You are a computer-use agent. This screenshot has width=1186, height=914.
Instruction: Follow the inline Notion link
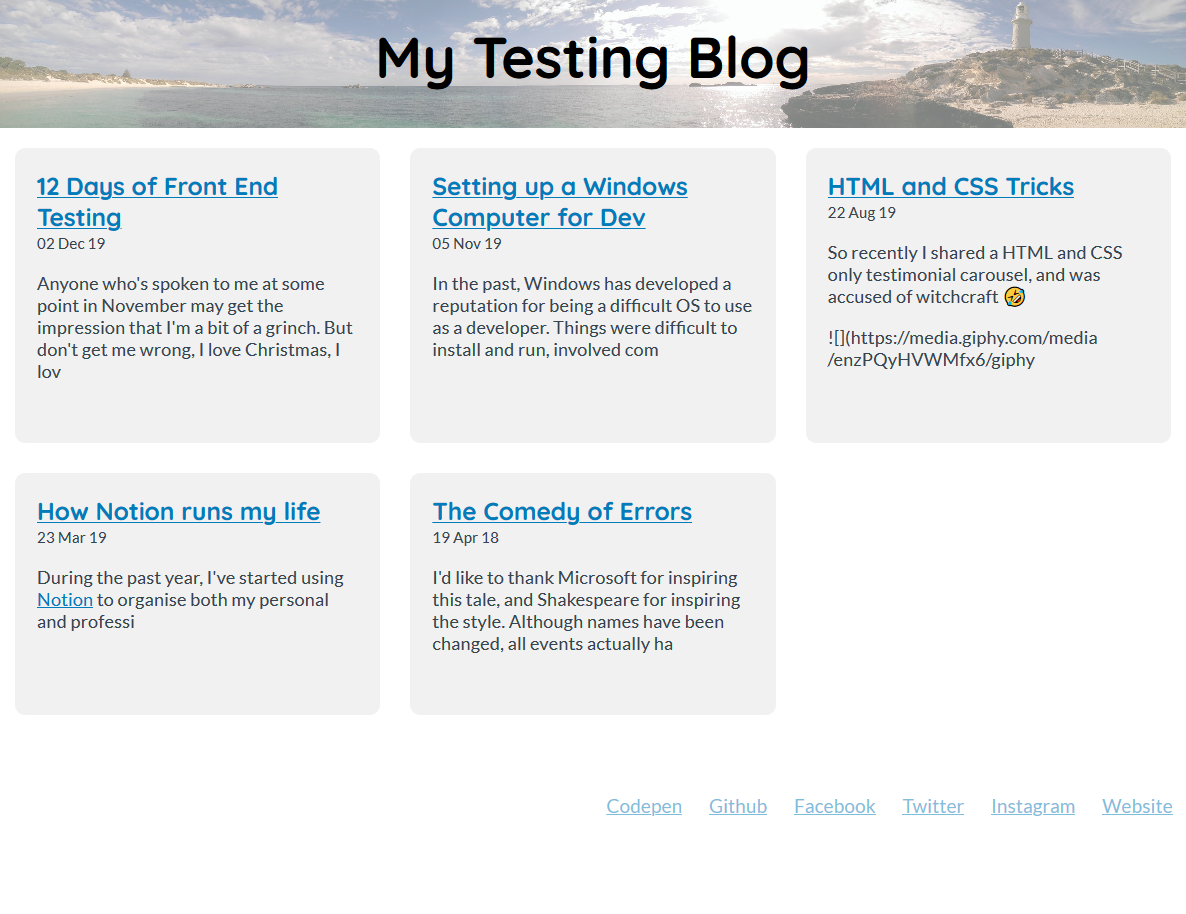pos(65,600)
